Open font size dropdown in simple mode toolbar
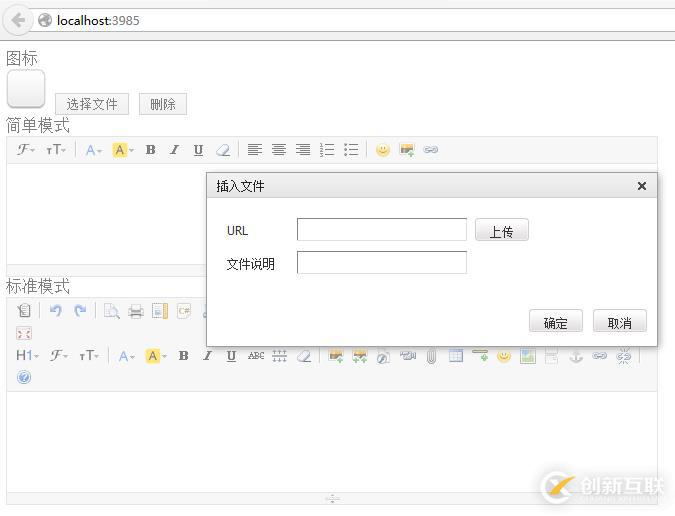675x516 pixels. click(56, 150)
